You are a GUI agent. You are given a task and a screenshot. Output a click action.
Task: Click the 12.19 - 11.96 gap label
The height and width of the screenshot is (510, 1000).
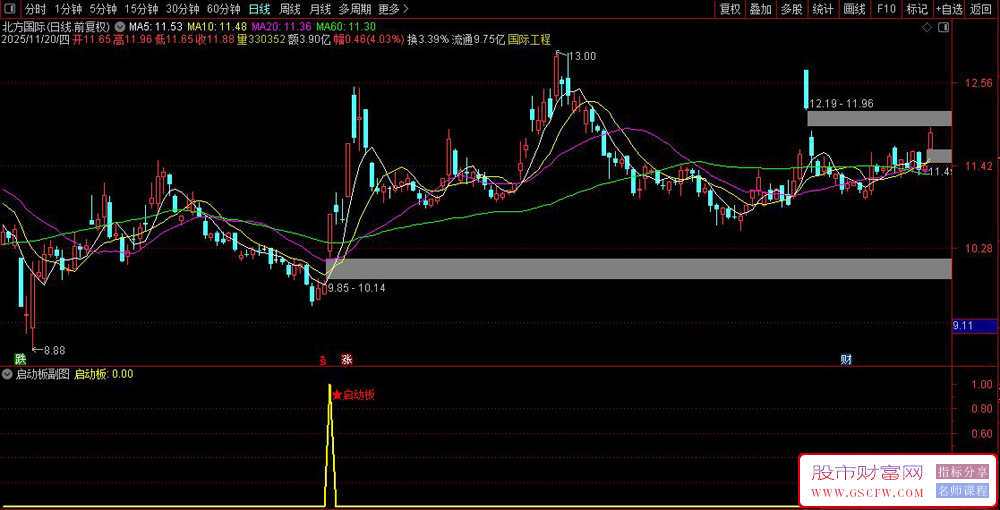click(x=841, y=103)
